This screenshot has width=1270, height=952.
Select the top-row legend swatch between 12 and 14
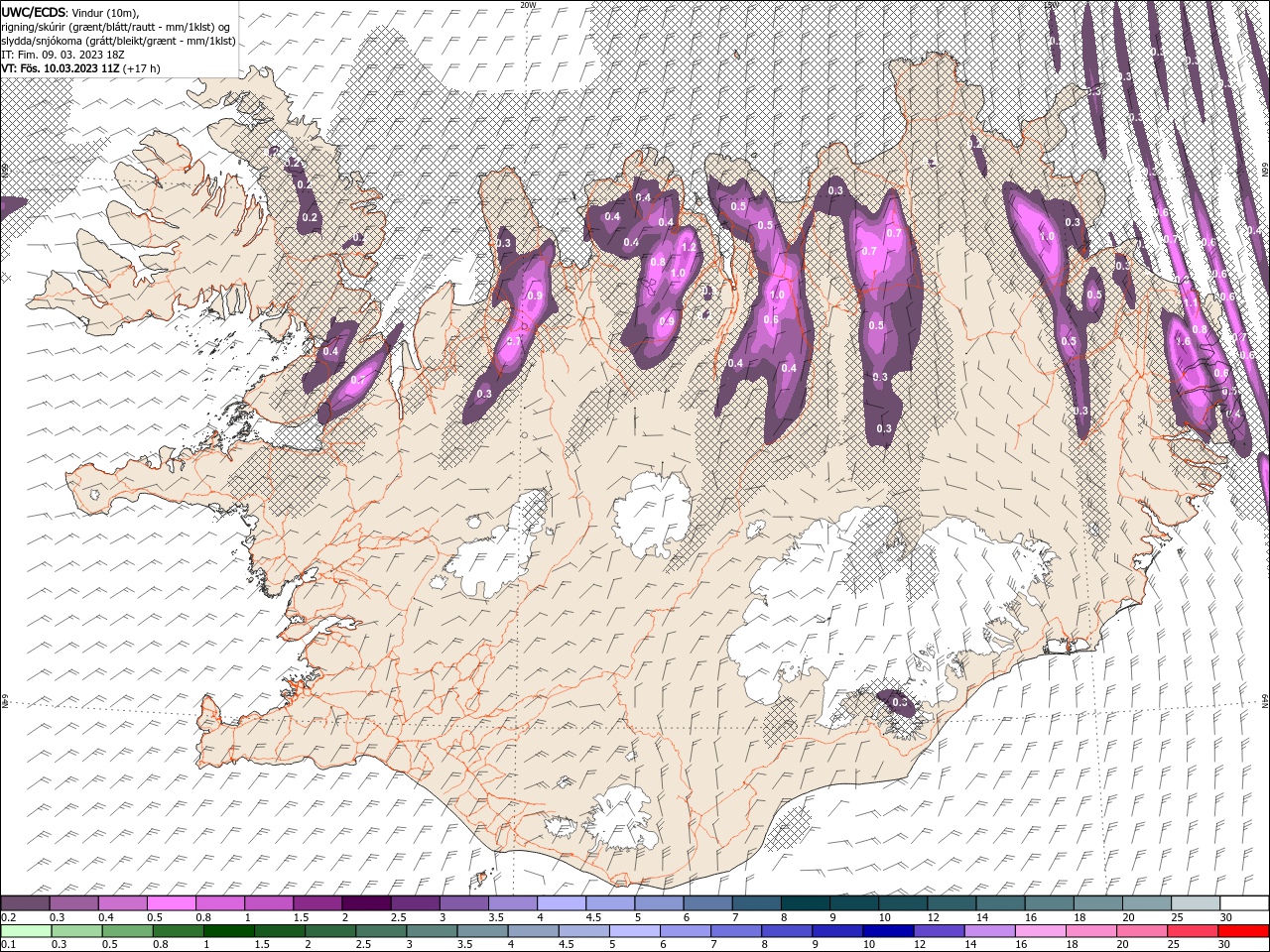click(951, 903)
